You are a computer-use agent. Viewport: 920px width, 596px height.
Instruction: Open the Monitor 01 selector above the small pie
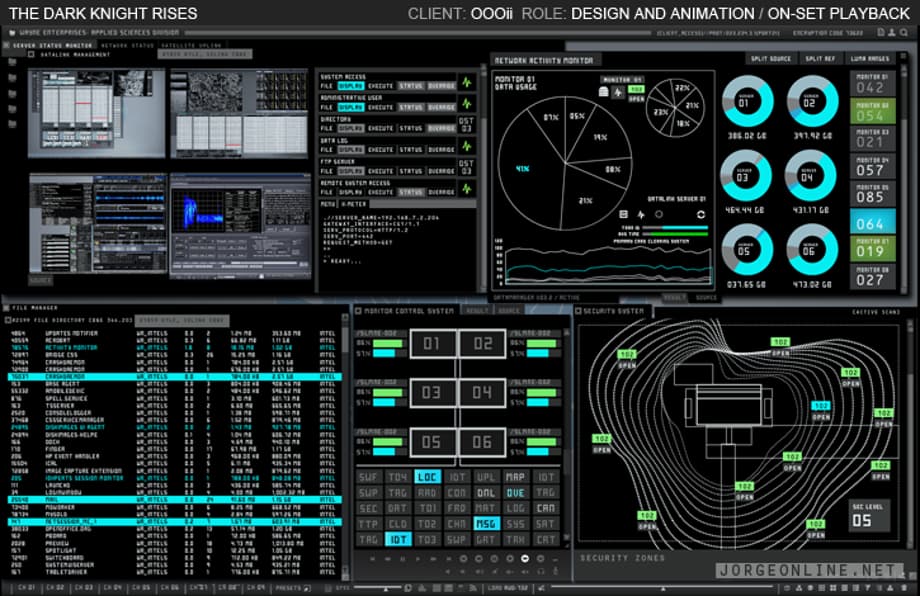tap(623, 79)
